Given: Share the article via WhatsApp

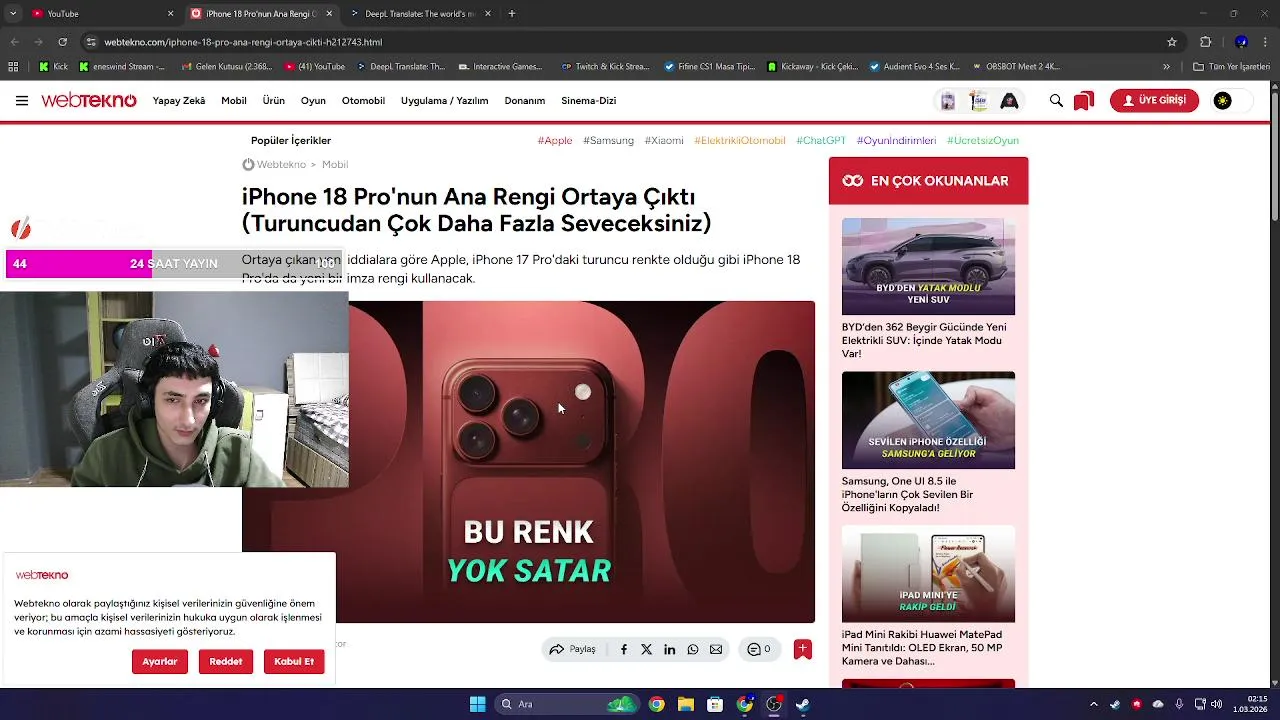Looking at the screenshot, I should point(693,650).
